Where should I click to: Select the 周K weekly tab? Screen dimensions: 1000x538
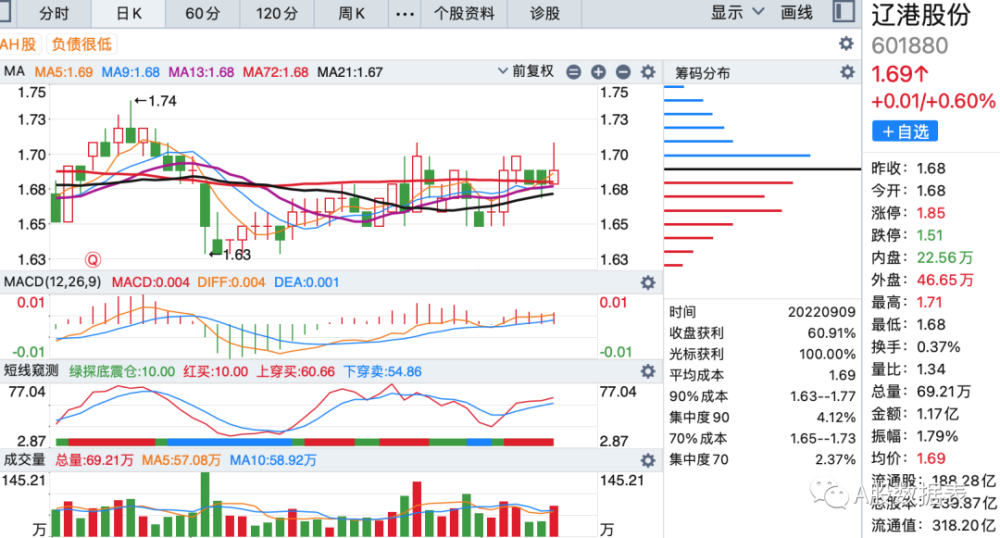pyautogui.click(x=351, y=13)
